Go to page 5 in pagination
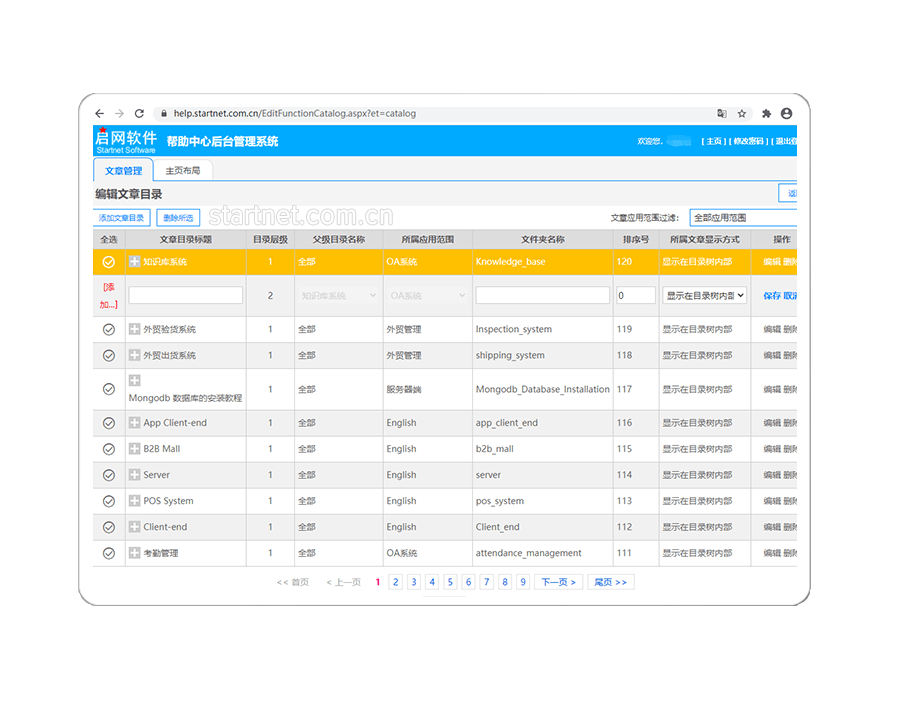The width and height of the screenshot is (900, 720). 450,582
